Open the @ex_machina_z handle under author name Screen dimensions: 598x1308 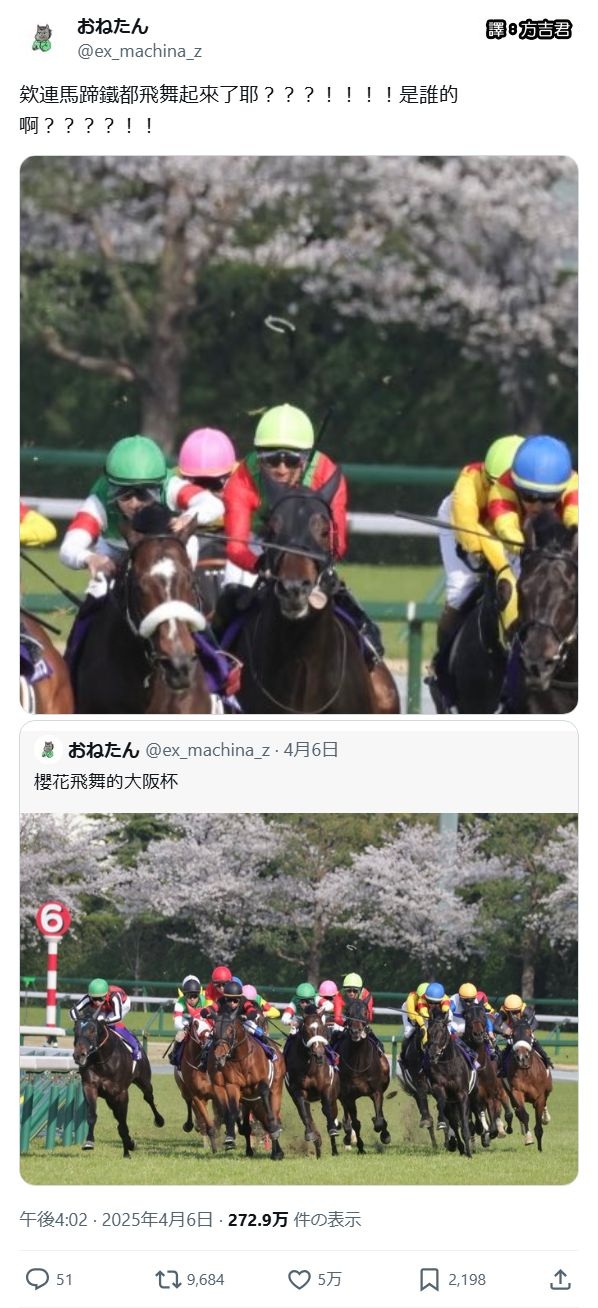pyautogui.click(x=139, y=51)
